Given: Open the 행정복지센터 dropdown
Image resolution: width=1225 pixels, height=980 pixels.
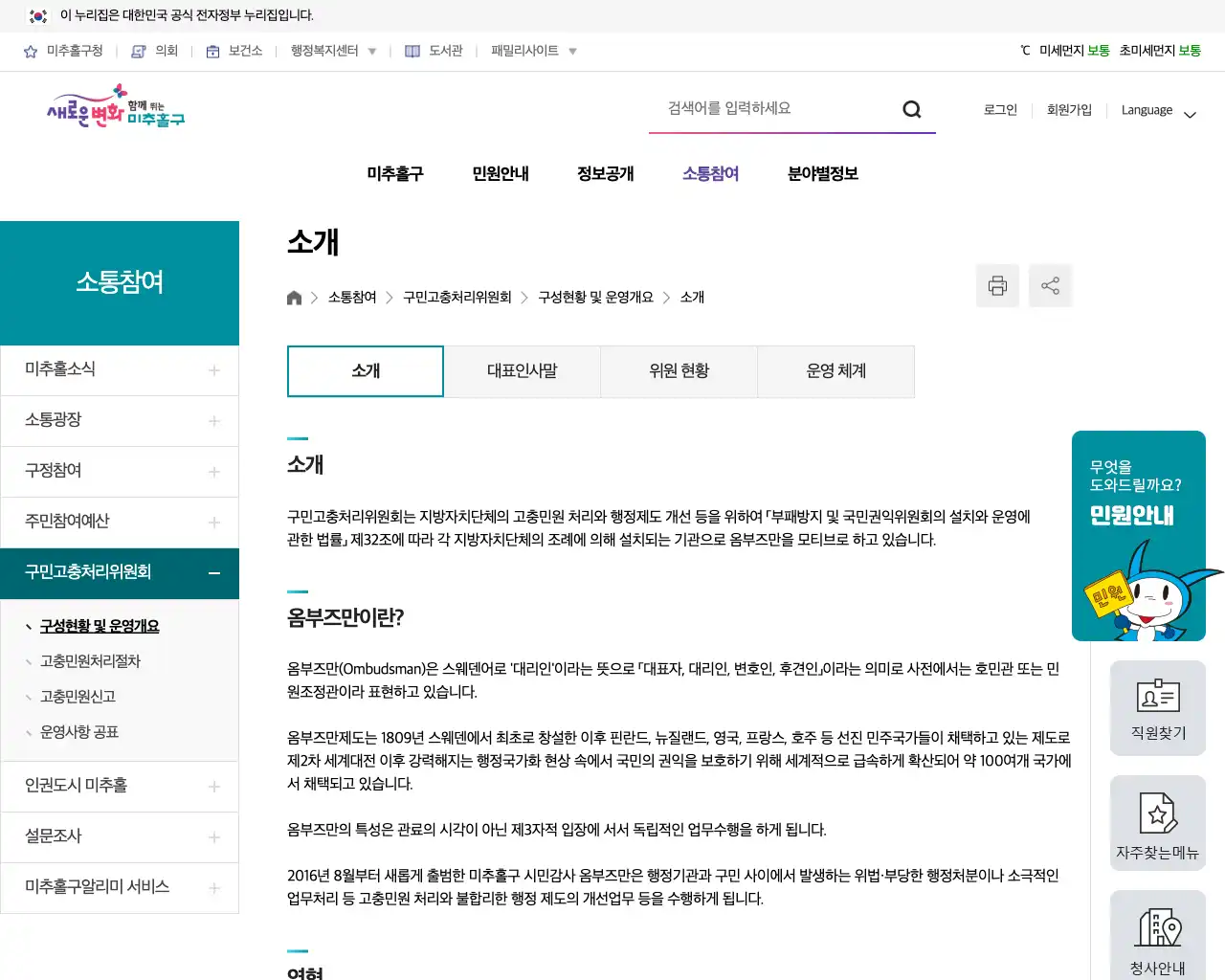Looking at the screenshot, I should coord(331,51).
